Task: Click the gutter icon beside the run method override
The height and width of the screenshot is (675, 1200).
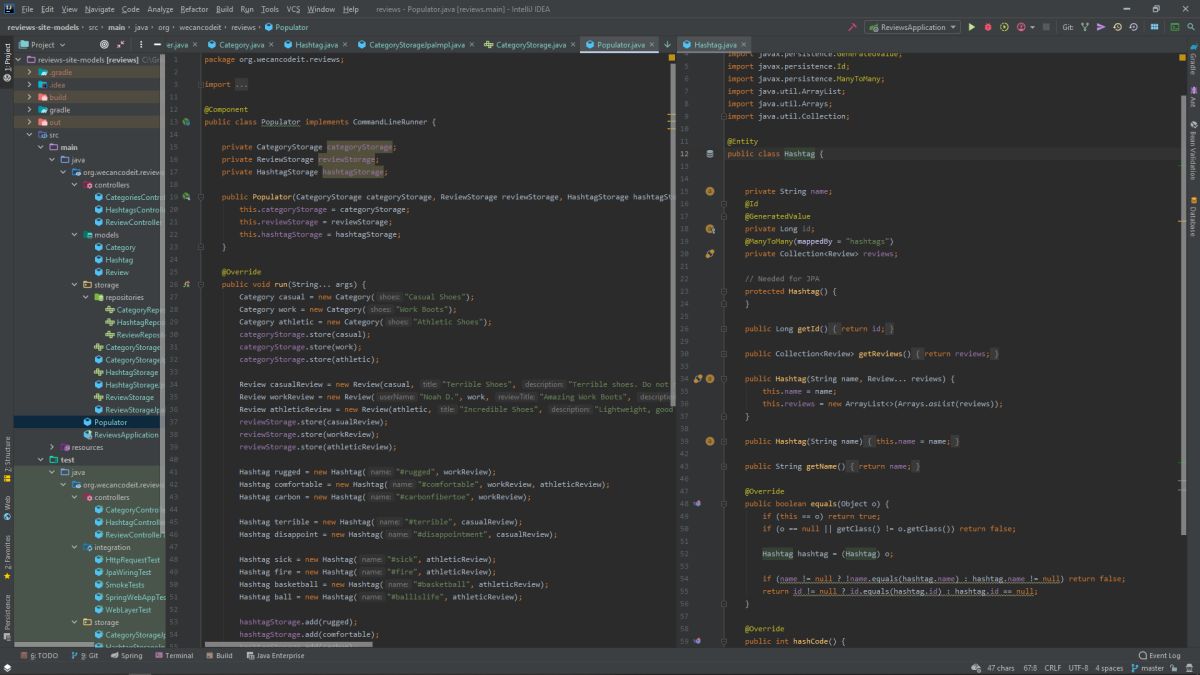Action: coord(186,284)
